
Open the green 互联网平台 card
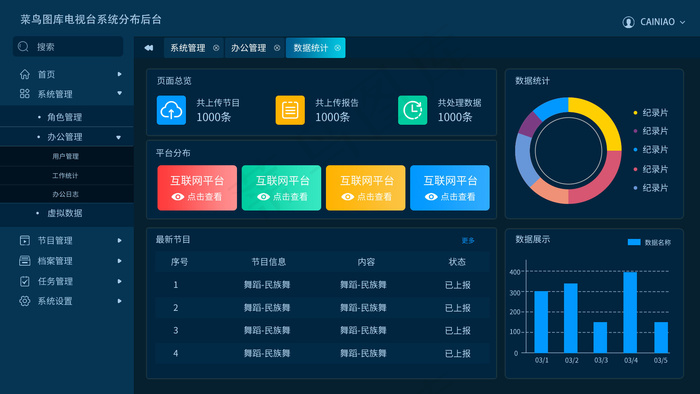(x=281, y=188)
